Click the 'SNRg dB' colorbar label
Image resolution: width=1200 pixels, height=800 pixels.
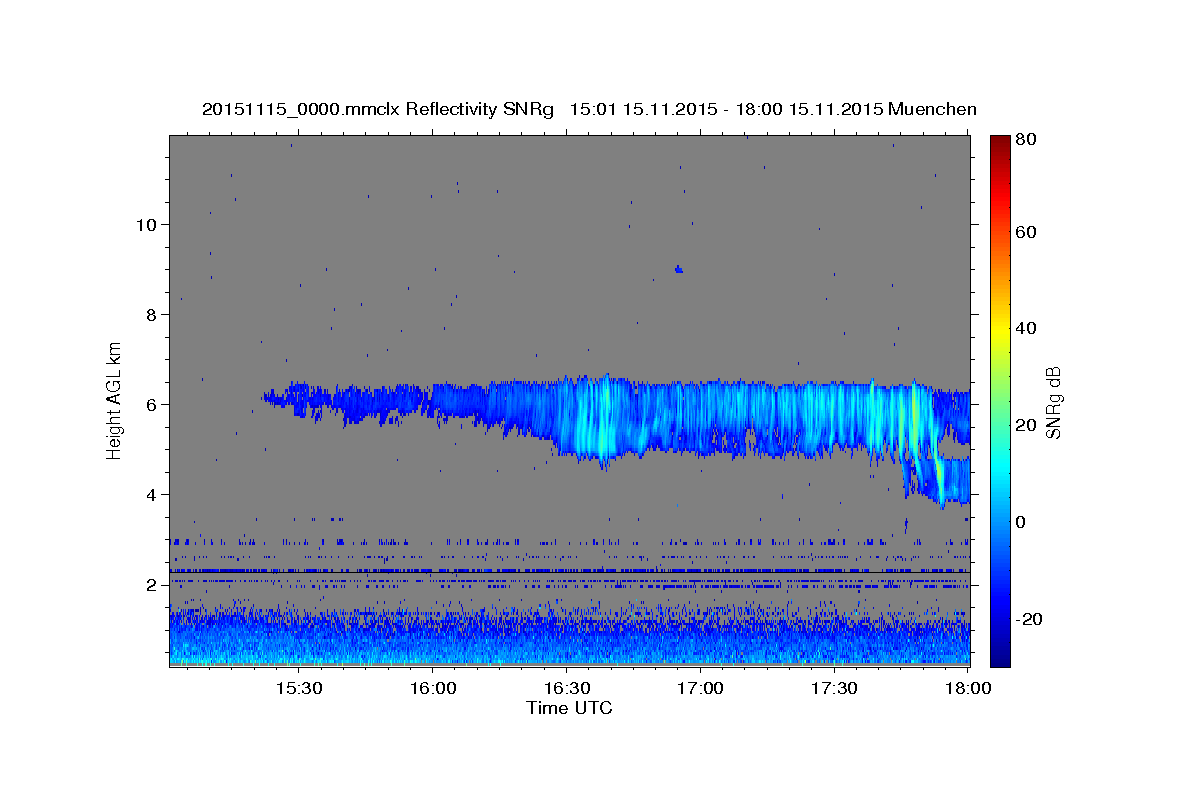pyautogui.click(x=1052, y=403)
